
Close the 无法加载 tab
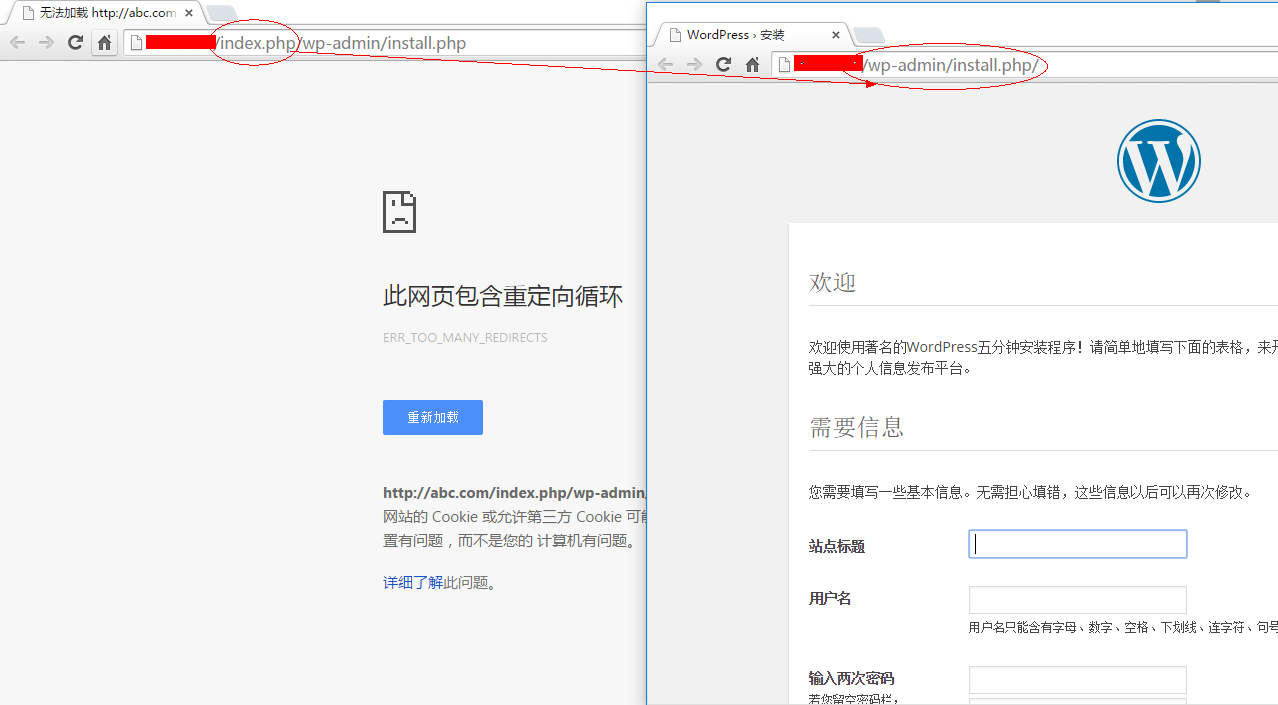(189, 13)
